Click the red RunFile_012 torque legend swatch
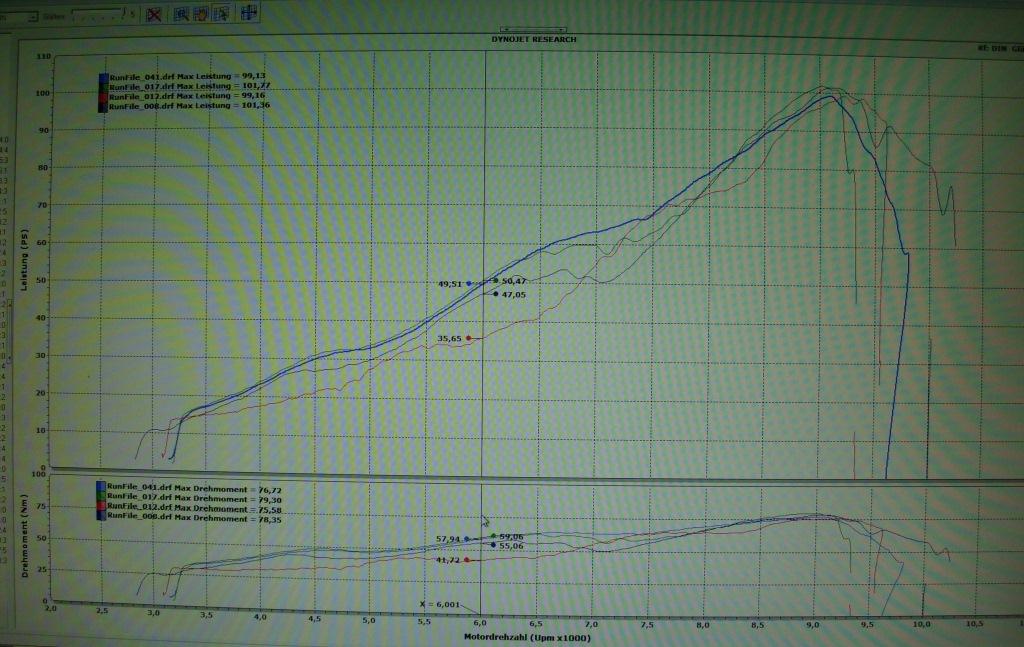Screen dimensions: 1024x647 point(103,509)
